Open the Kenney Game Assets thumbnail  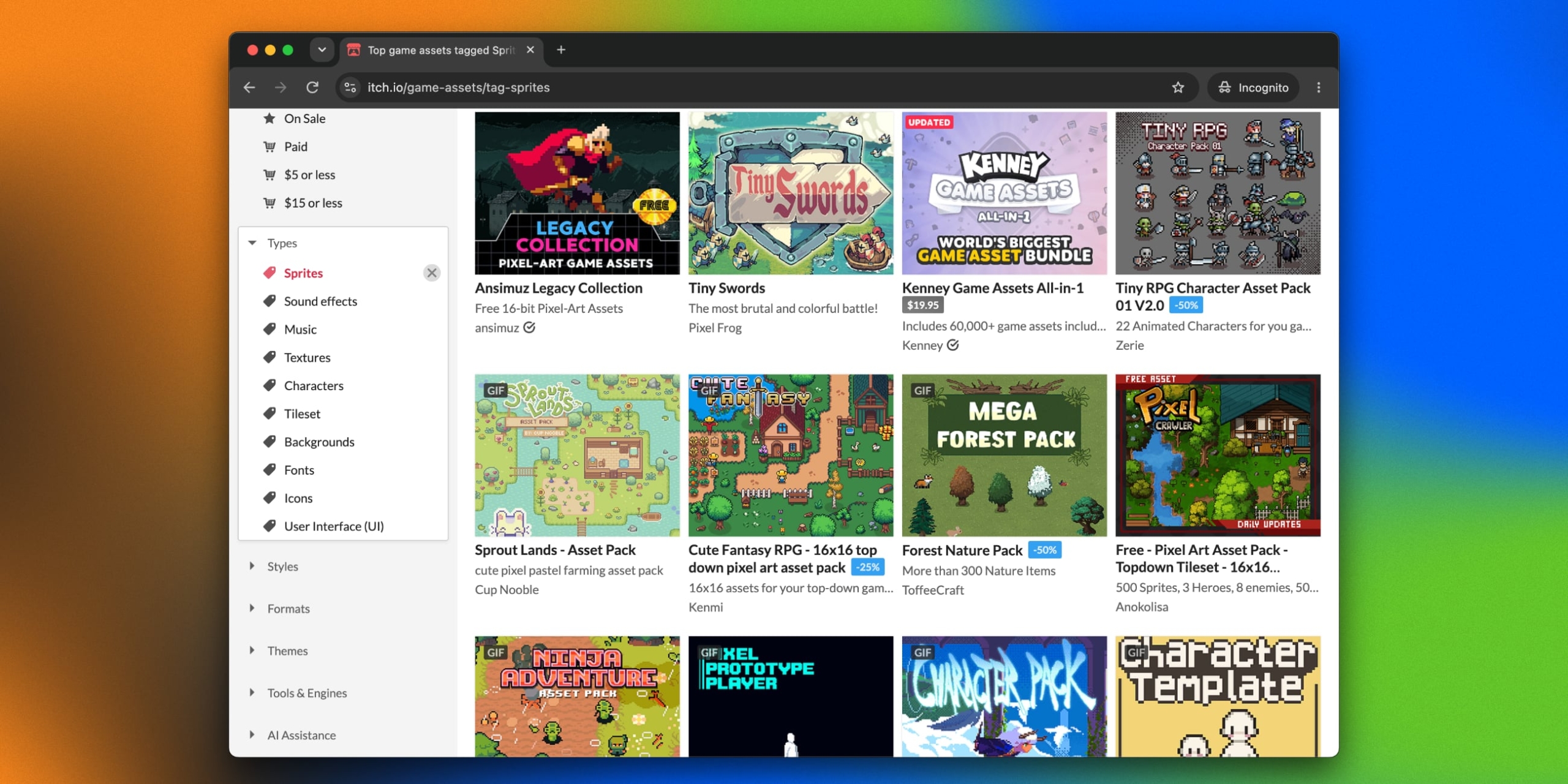(x=1005, y=193)
